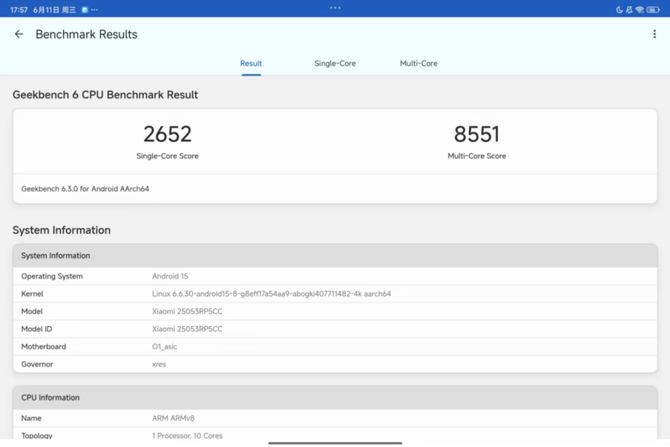The height and width of the screenshot is (447, 670).
Task: Open the Single-Core tab
Action: [x=335, y=63]
